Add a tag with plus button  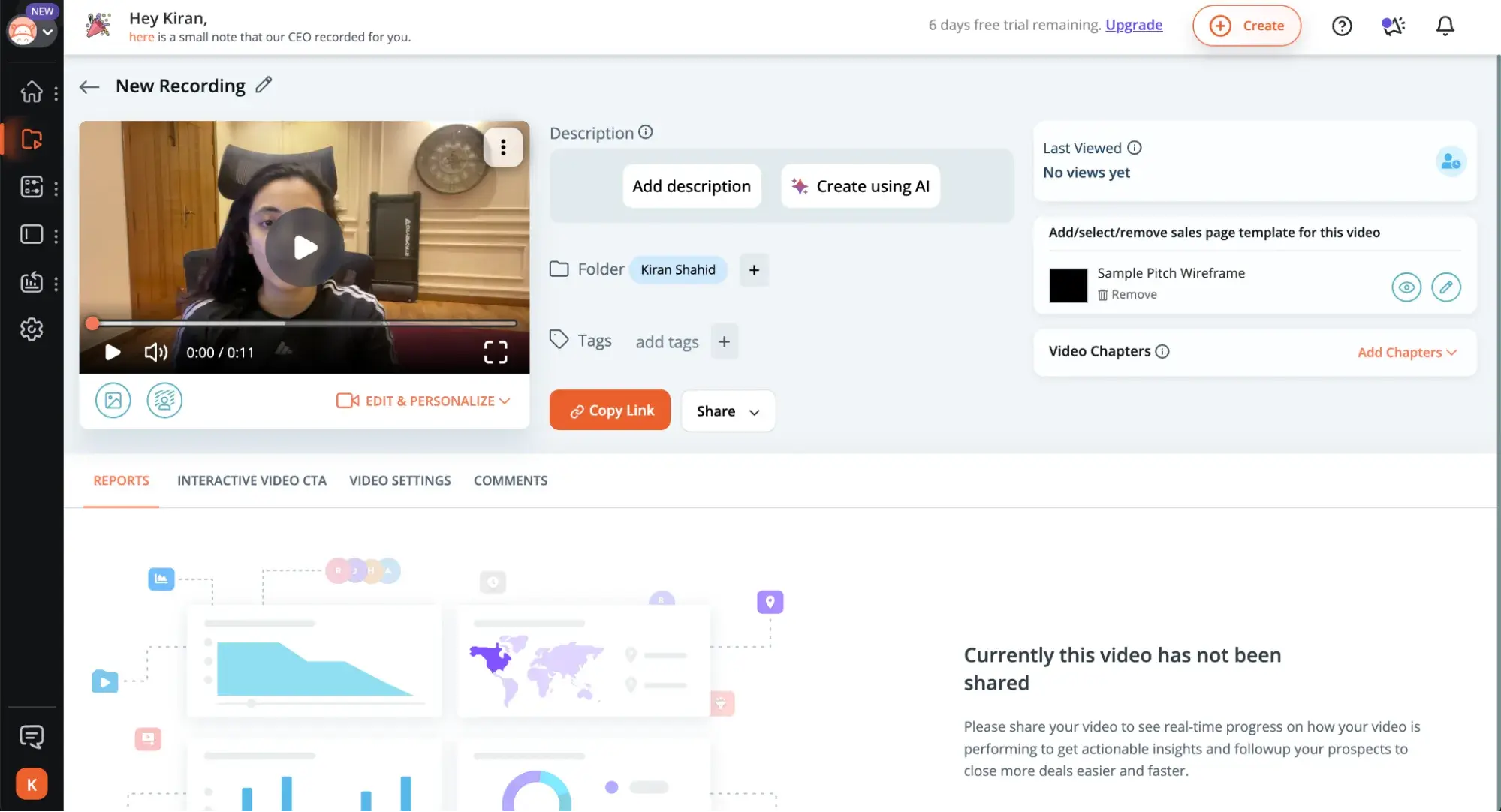[x=724, y=342]
